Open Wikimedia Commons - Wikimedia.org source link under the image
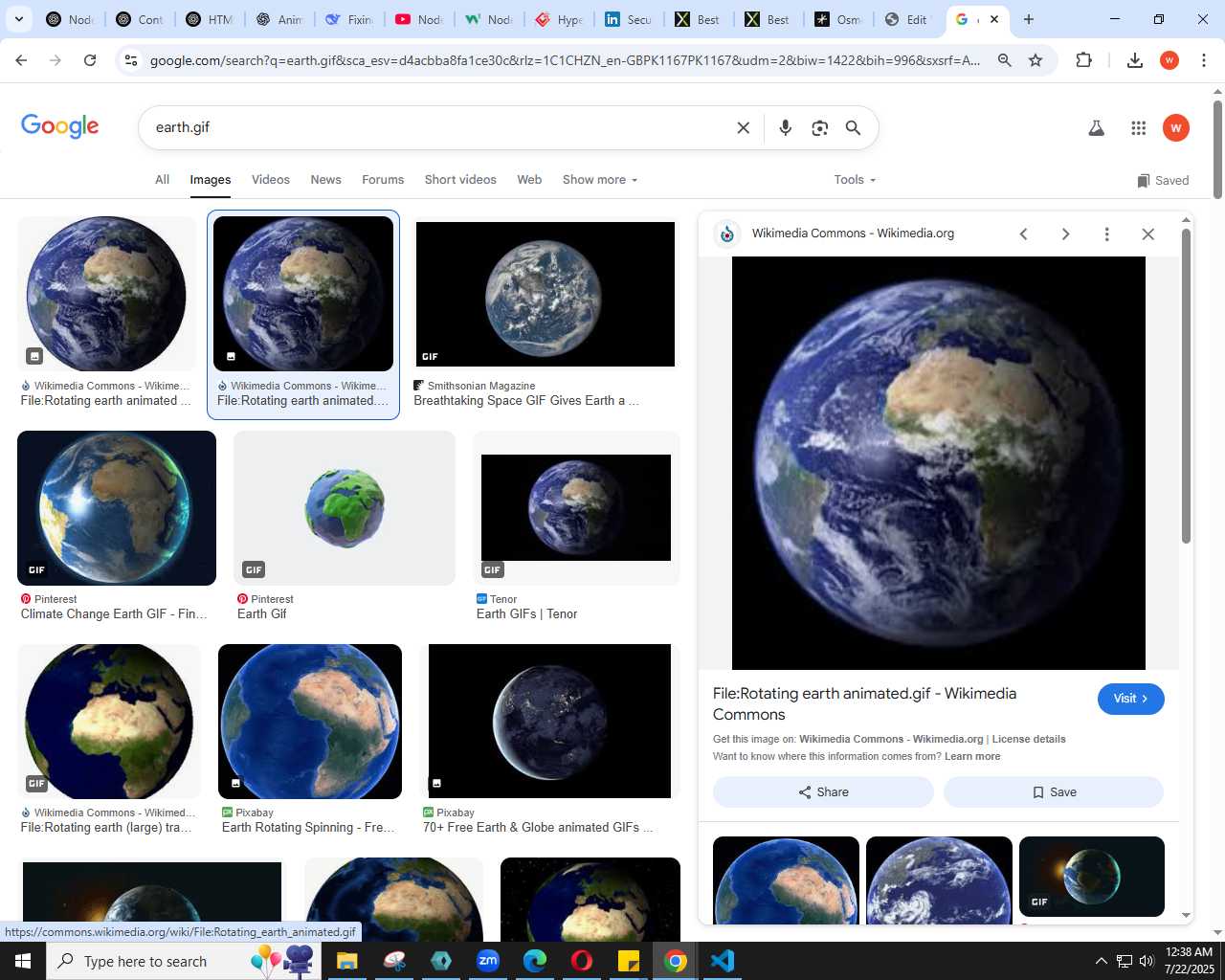1225x980 pixels. point(891,739)
